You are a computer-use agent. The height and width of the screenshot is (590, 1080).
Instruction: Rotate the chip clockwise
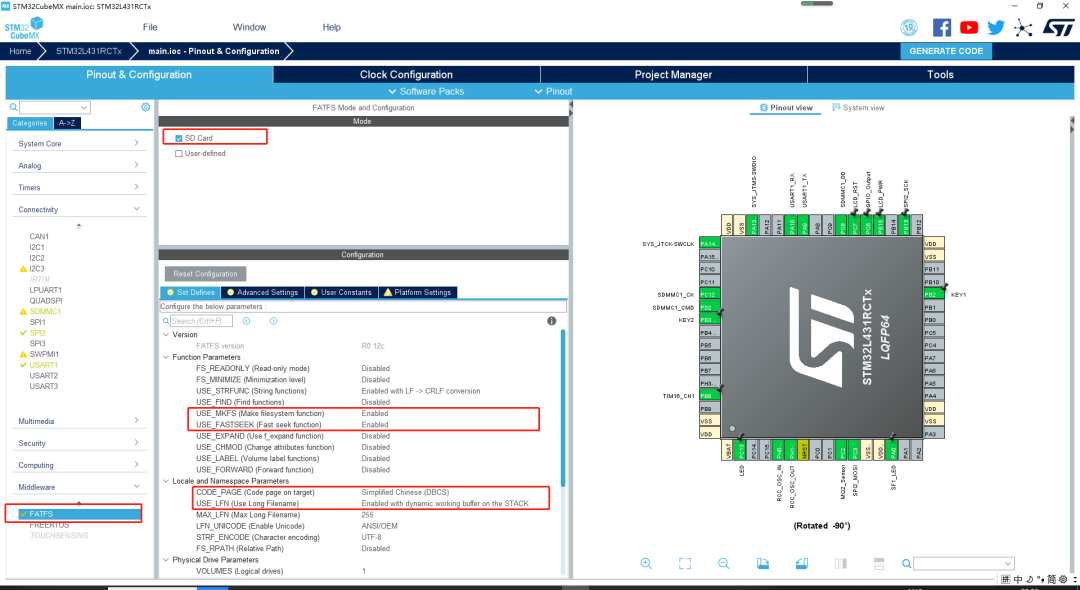(762, 563)
